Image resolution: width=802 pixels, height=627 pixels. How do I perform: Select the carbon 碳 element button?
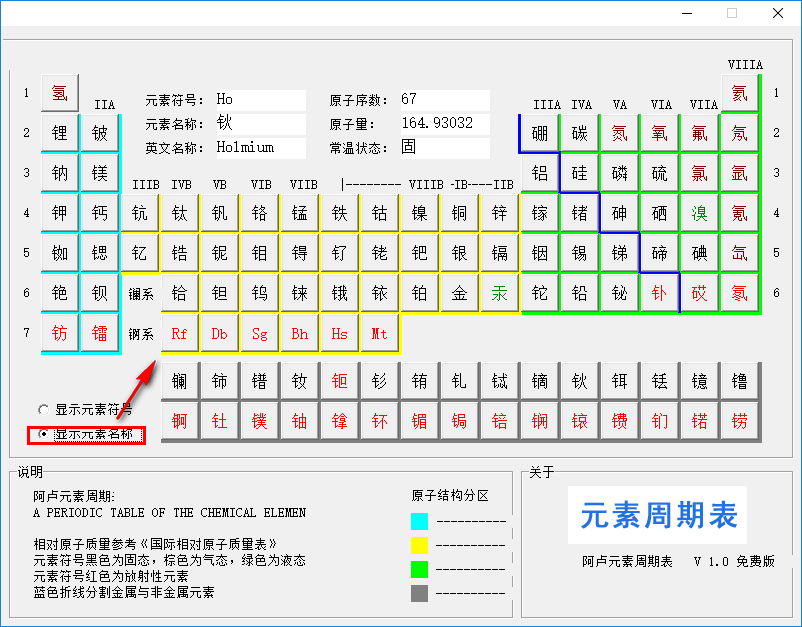580,133
